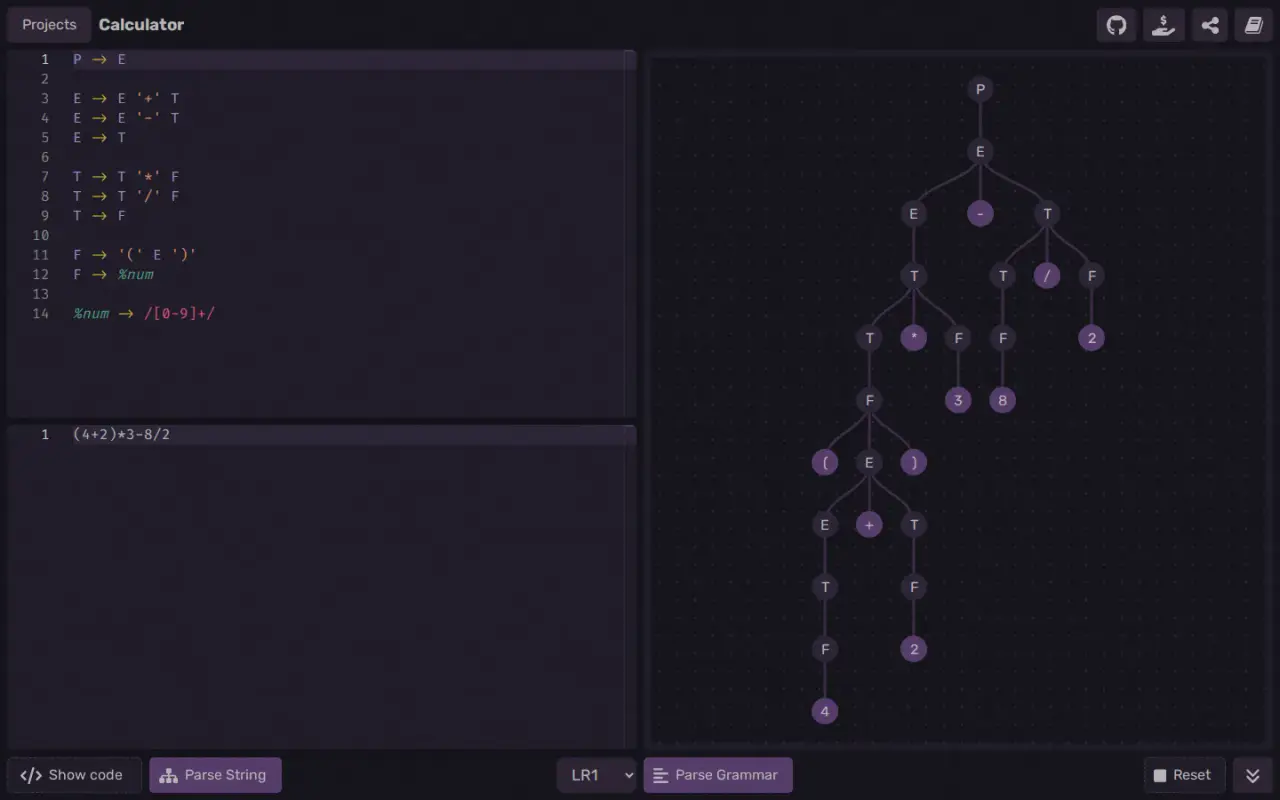The width and height of the screenshot is (1280, 800).
Task: Click grammar line E → T
Action: point(100,138)
